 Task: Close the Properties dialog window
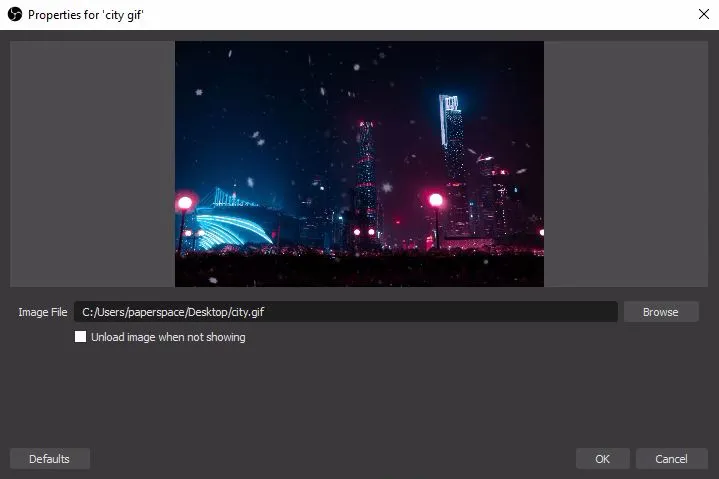[704, 14]
